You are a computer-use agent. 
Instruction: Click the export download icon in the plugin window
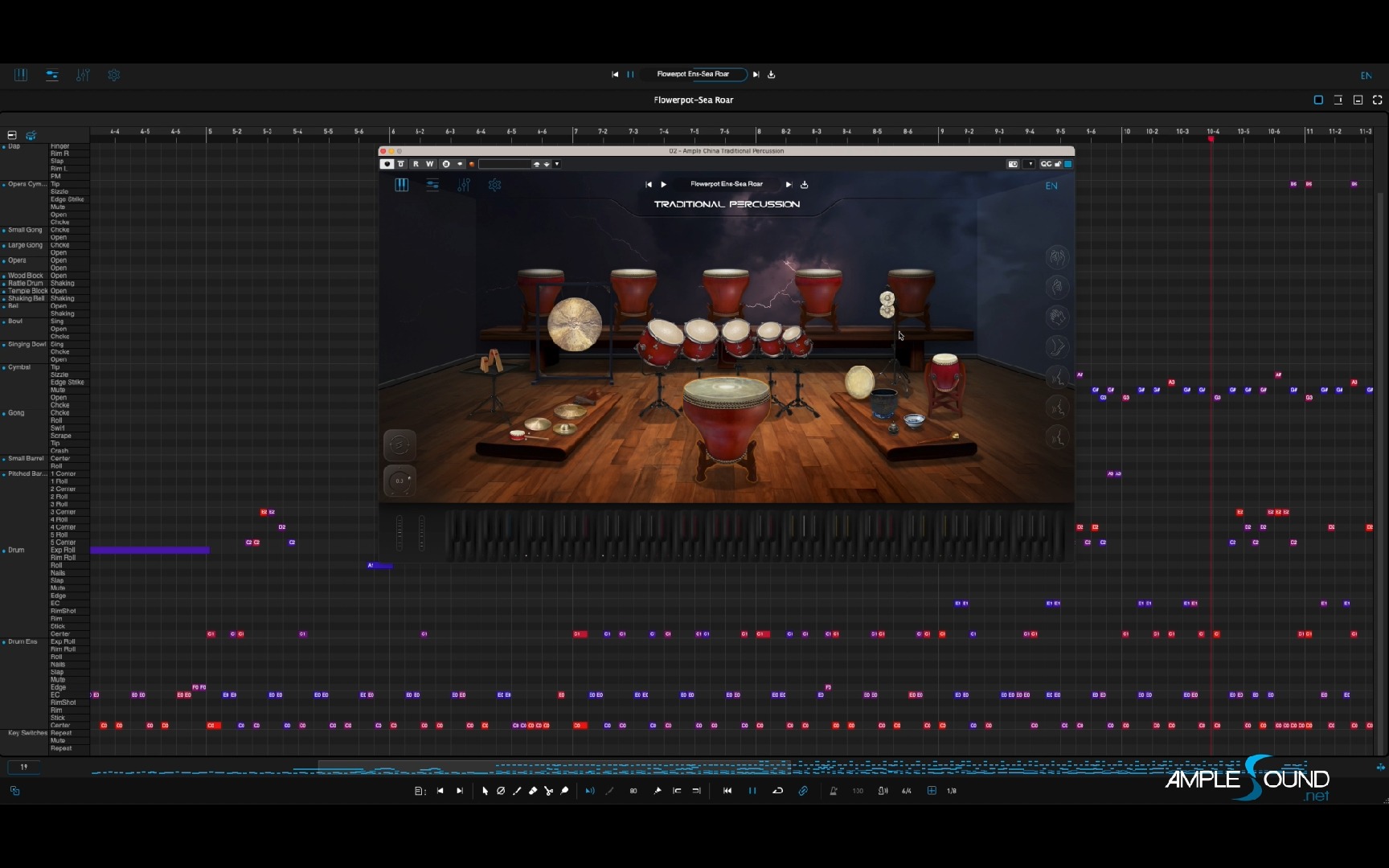[804, 184]
